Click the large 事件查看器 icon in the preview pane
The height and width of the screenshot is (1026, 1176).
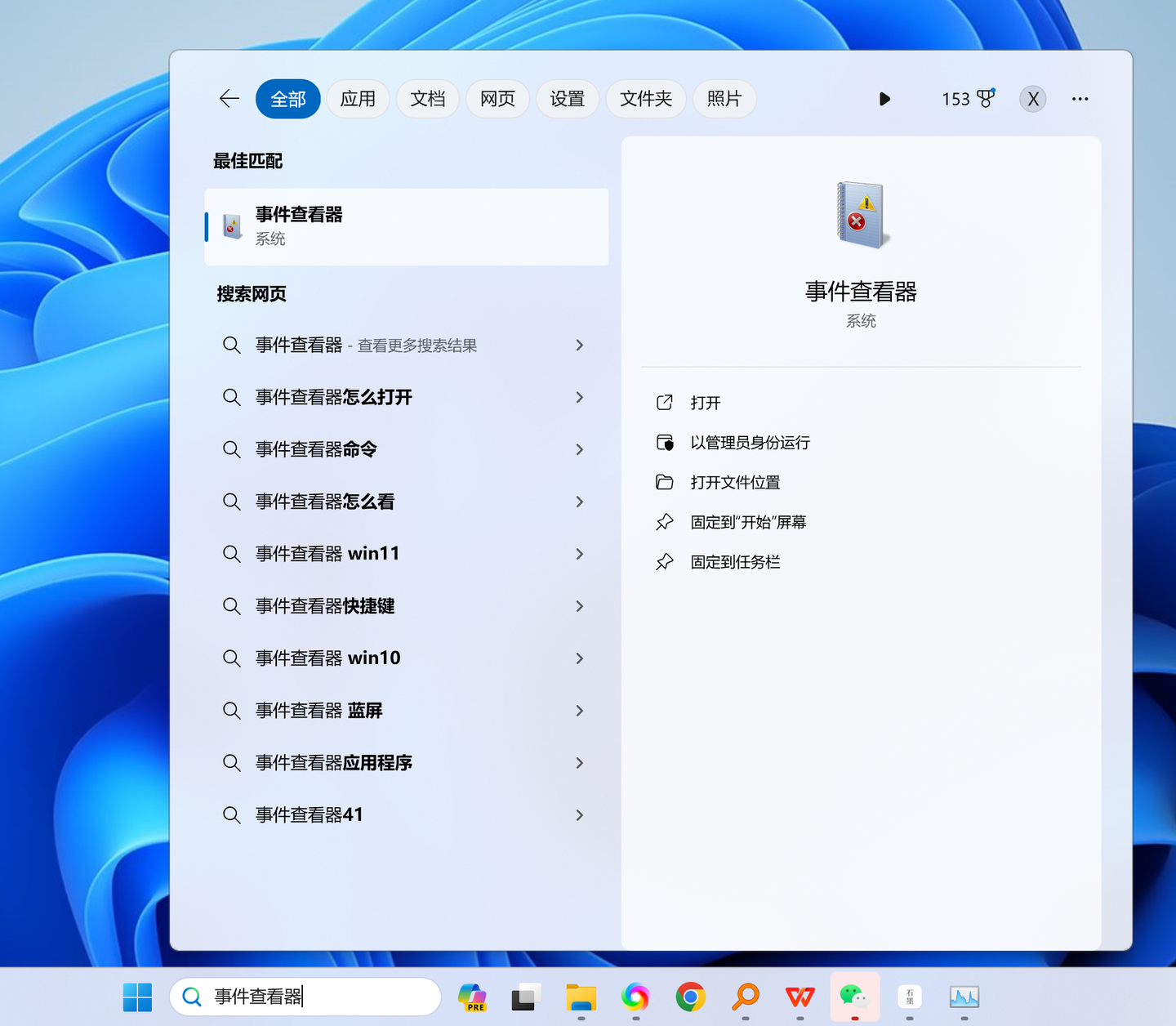(862, 214)
